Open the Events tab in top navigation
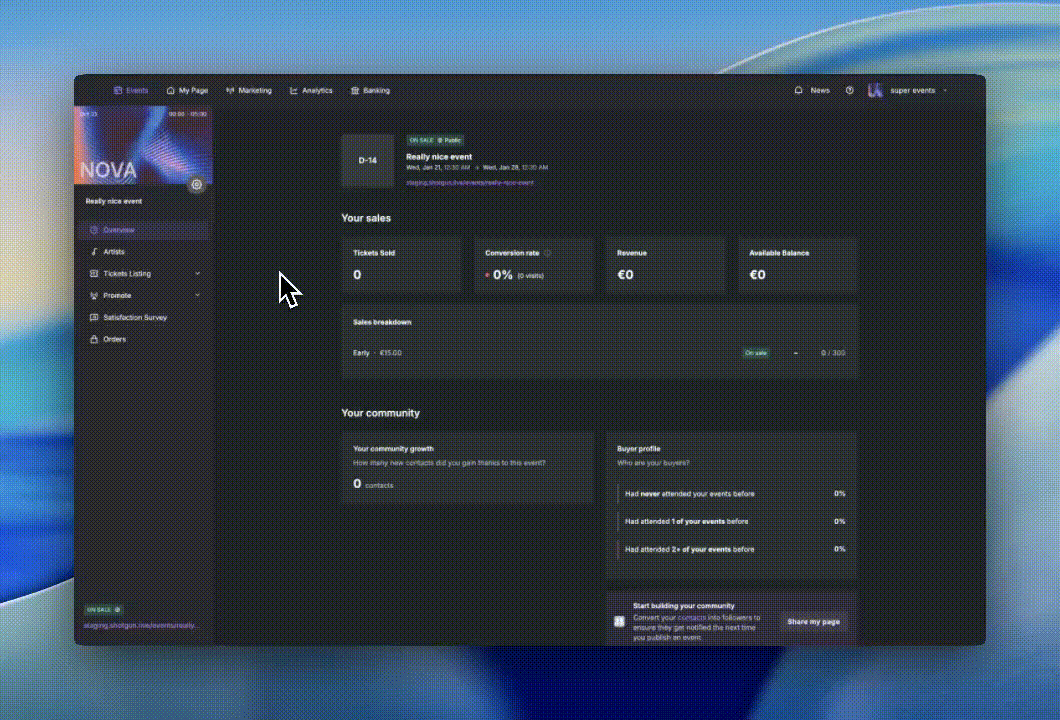 (131, 91)
